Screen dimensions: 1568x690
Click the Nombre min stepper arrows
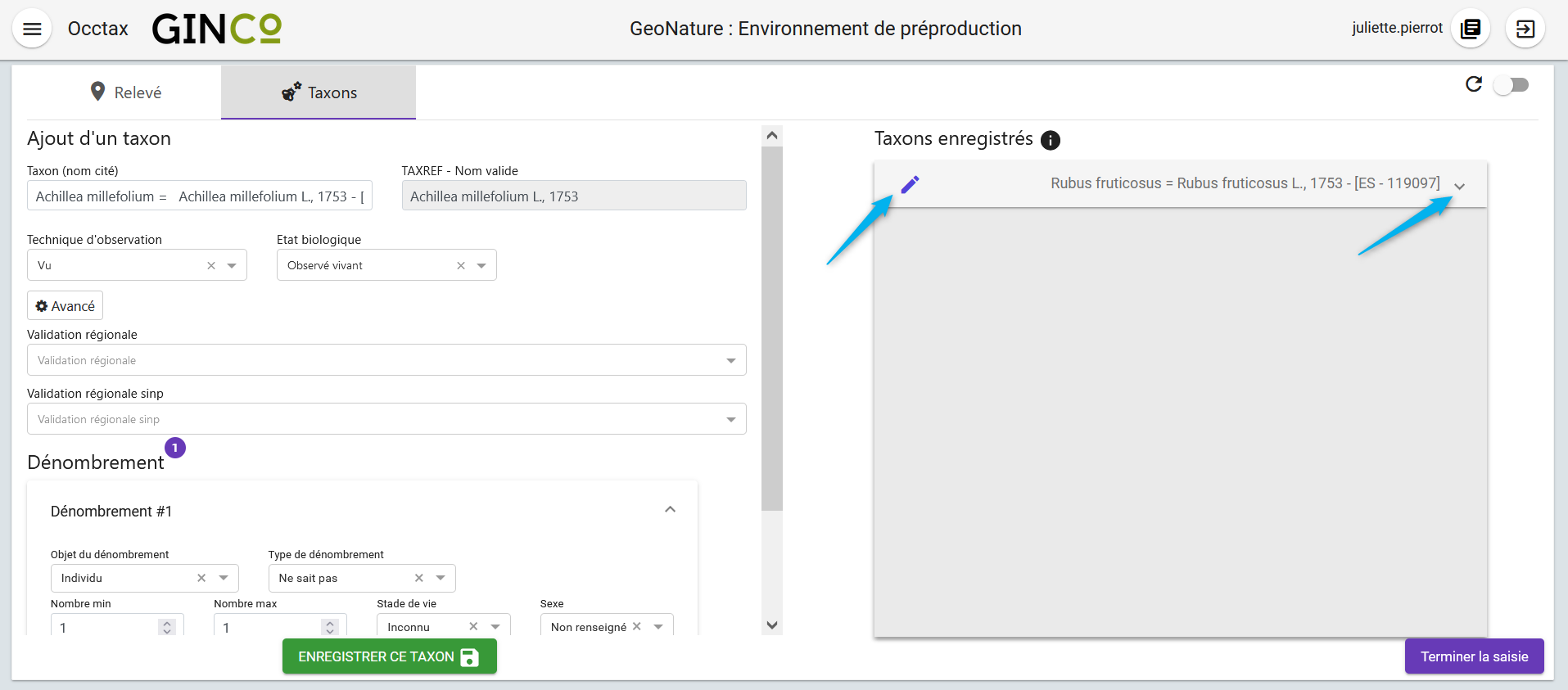(x=167, y=626)
